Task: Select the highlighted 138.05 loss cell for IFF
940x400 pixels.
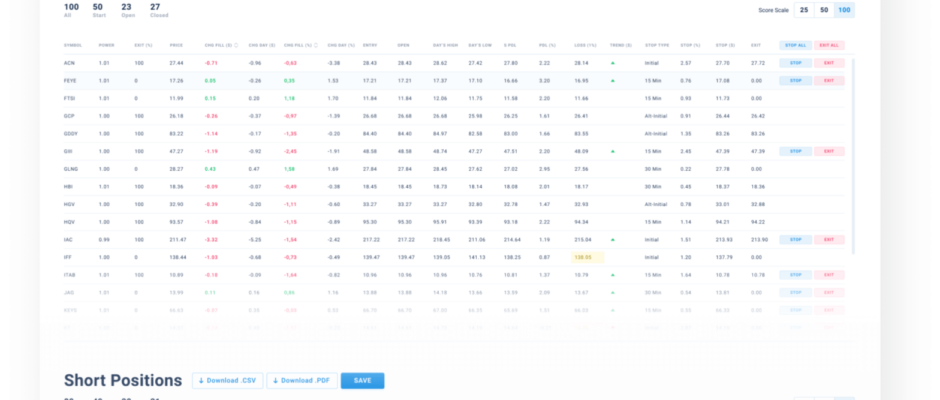Action: (x=588, y=257)
